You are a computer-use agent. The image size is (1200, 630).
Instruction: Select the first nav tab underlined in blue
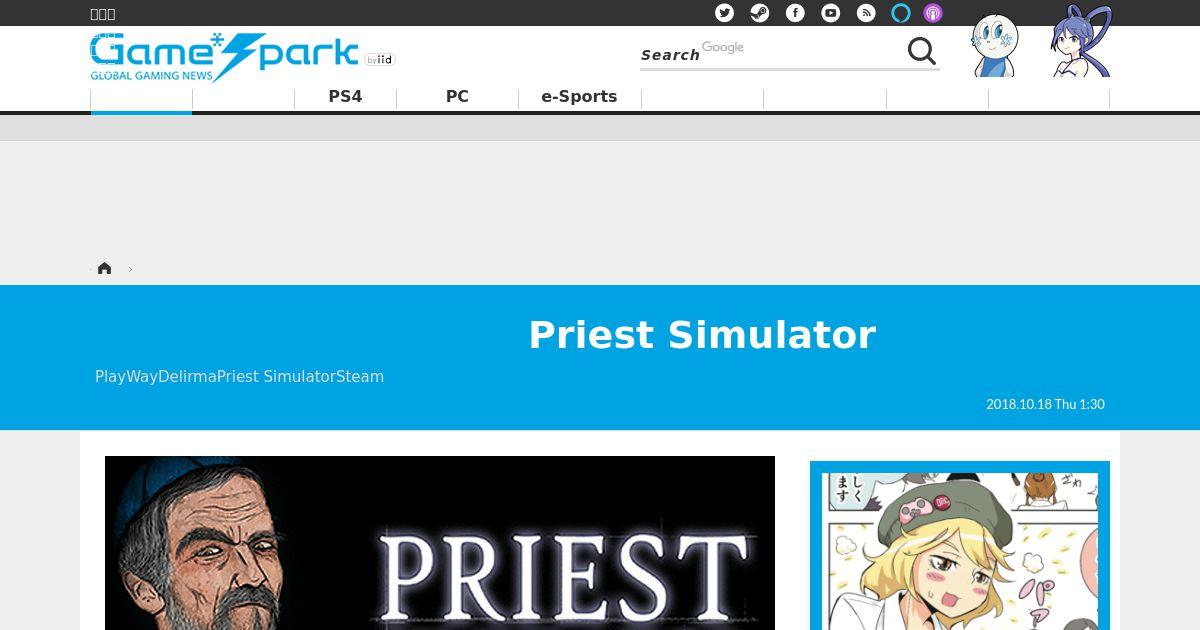[141, 99]
